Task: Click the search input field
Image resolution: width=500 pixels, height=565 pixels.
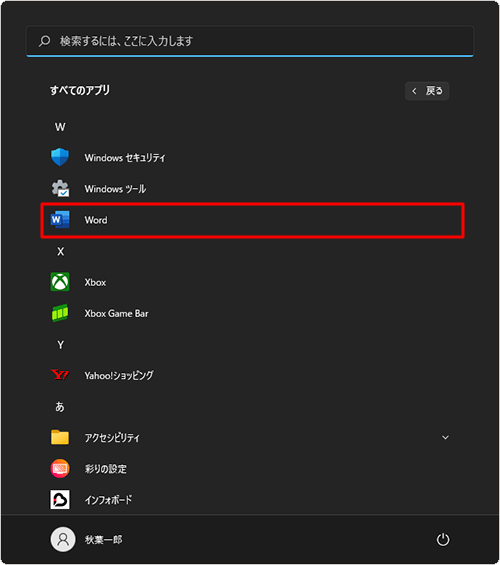Action: click(x=250, y=41)
